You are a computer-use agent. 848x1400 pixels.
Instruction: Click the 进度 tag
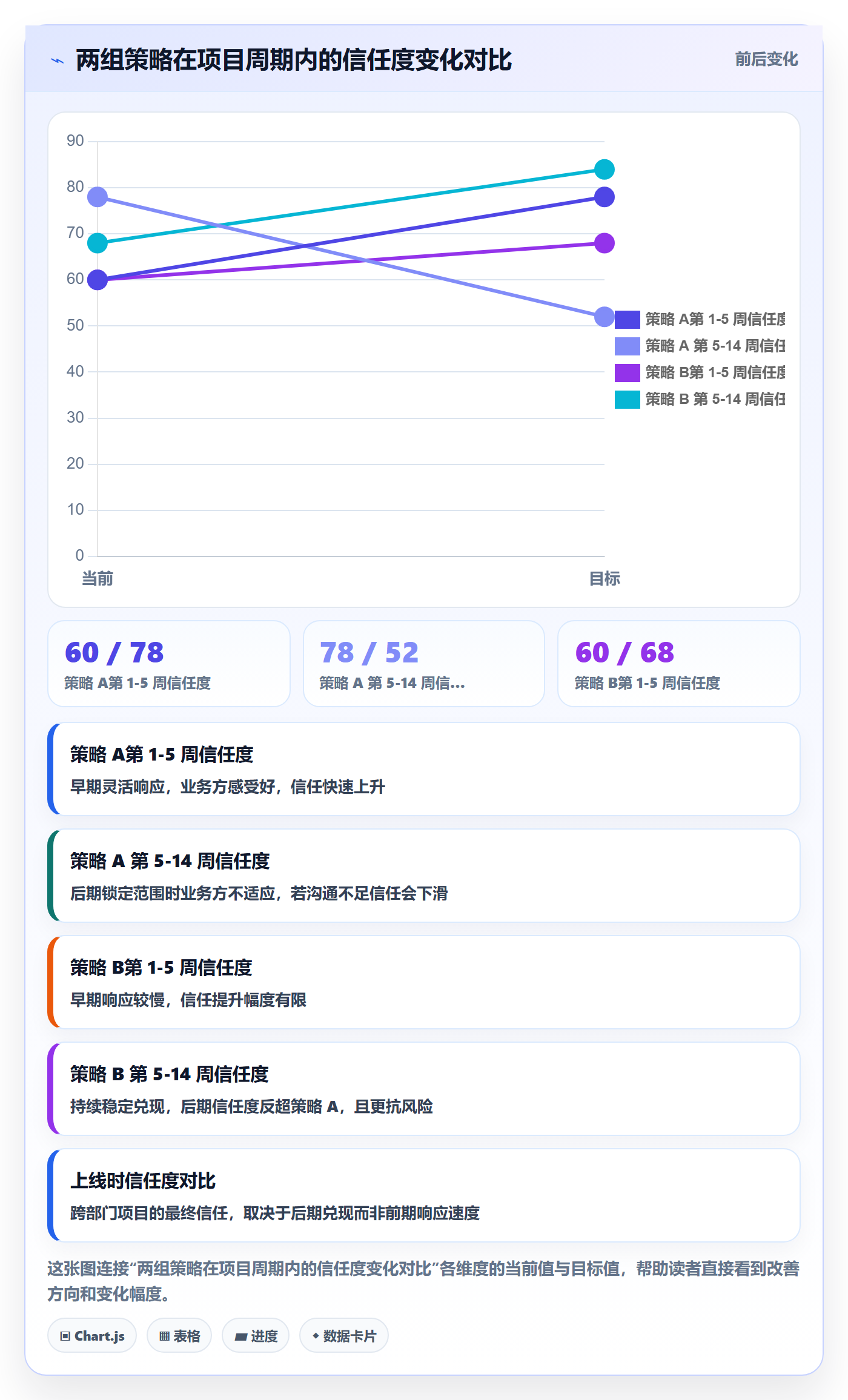pyautogui.click(x=256, y=1335)
